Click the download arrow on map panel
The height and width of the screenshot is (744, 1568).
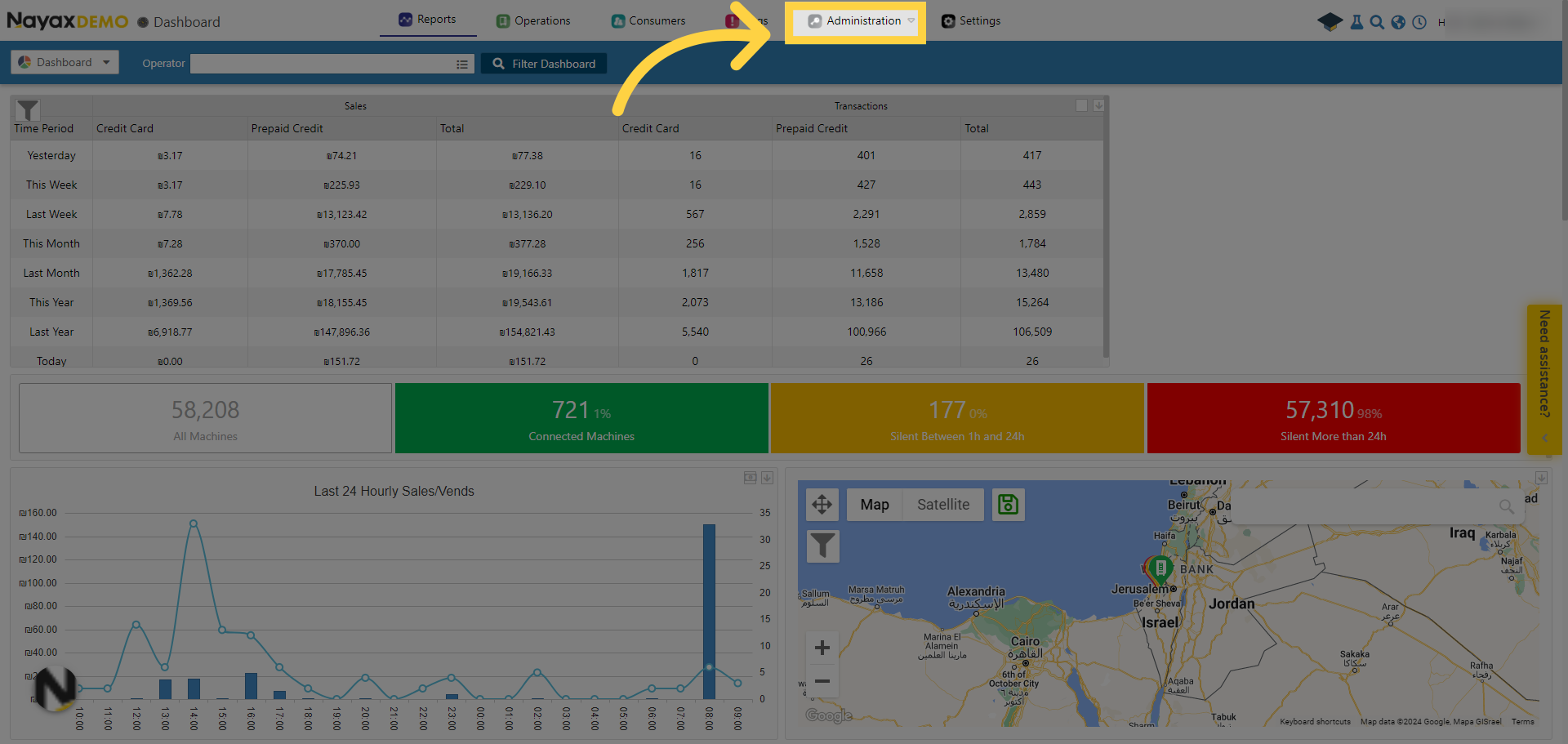click(1541, 478)
